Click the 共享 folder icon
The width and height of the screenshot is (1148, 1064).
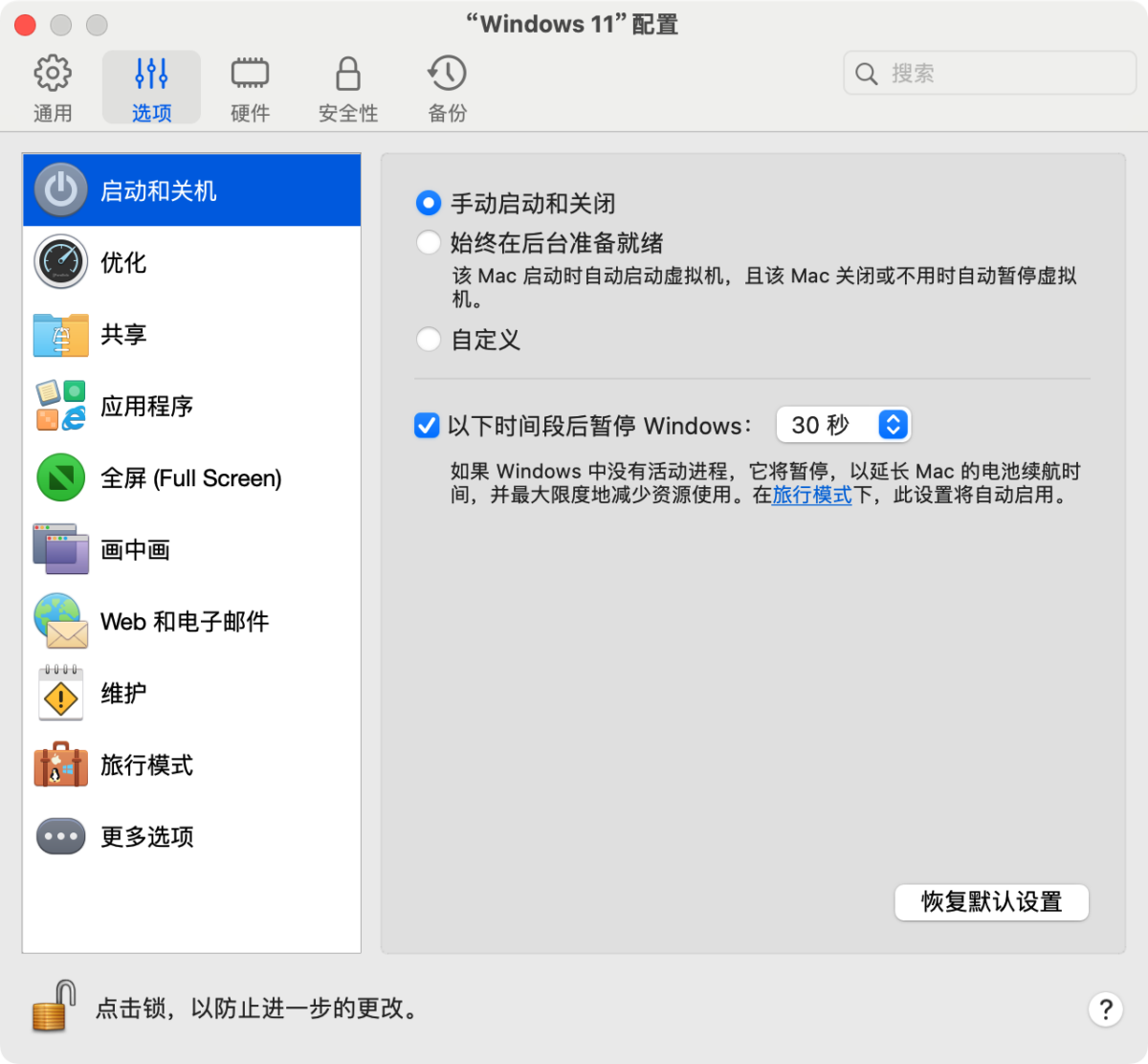coord(61,334)
